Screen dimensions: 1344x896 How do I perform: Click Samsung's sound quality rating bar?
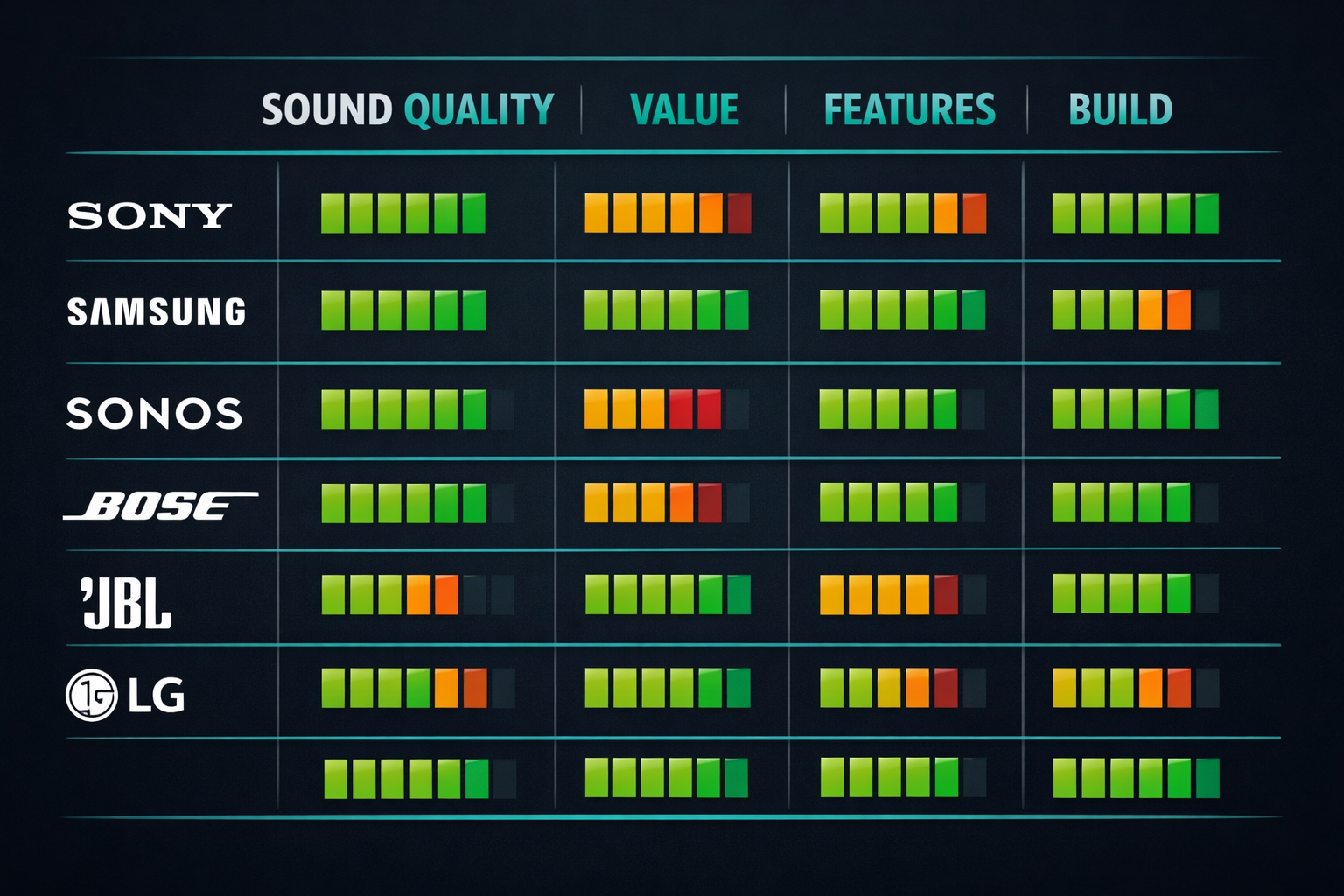403,311
